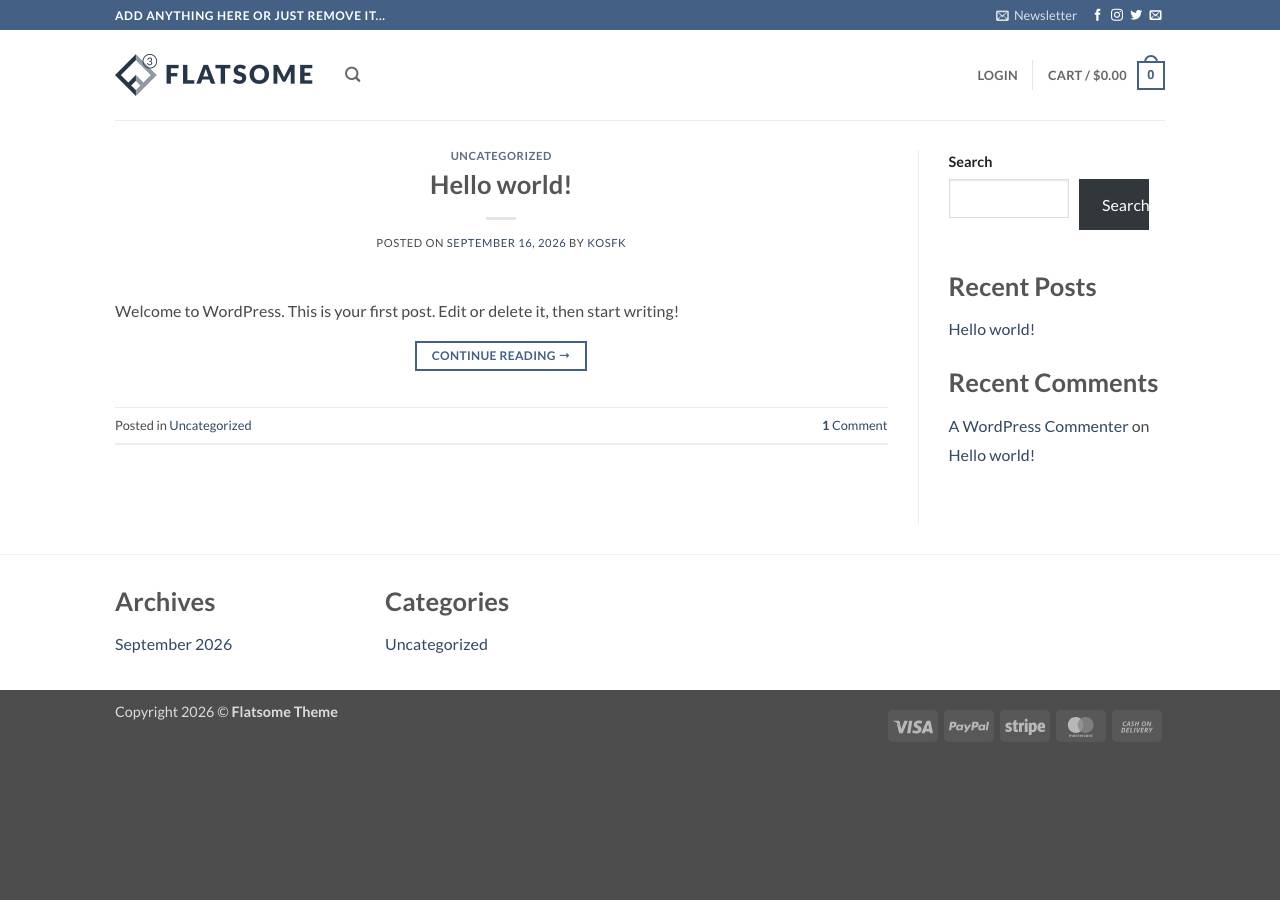1280x900 pixels.
Task: Click the Recent Posts heading
Action: click(x=1022, y=287)
